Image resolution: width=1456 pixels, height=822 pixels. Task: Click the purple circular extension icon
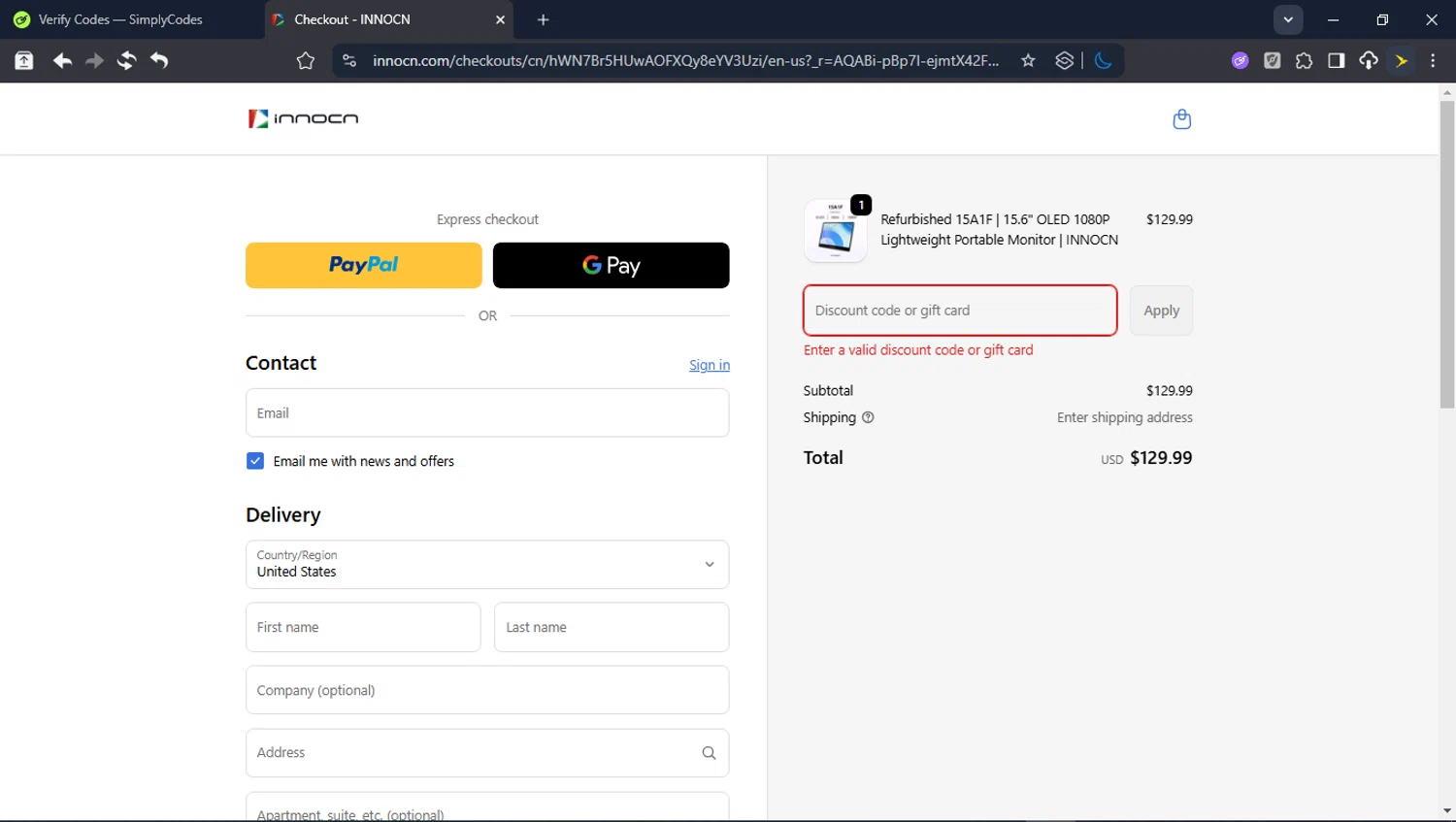(x=1241, y=61)
